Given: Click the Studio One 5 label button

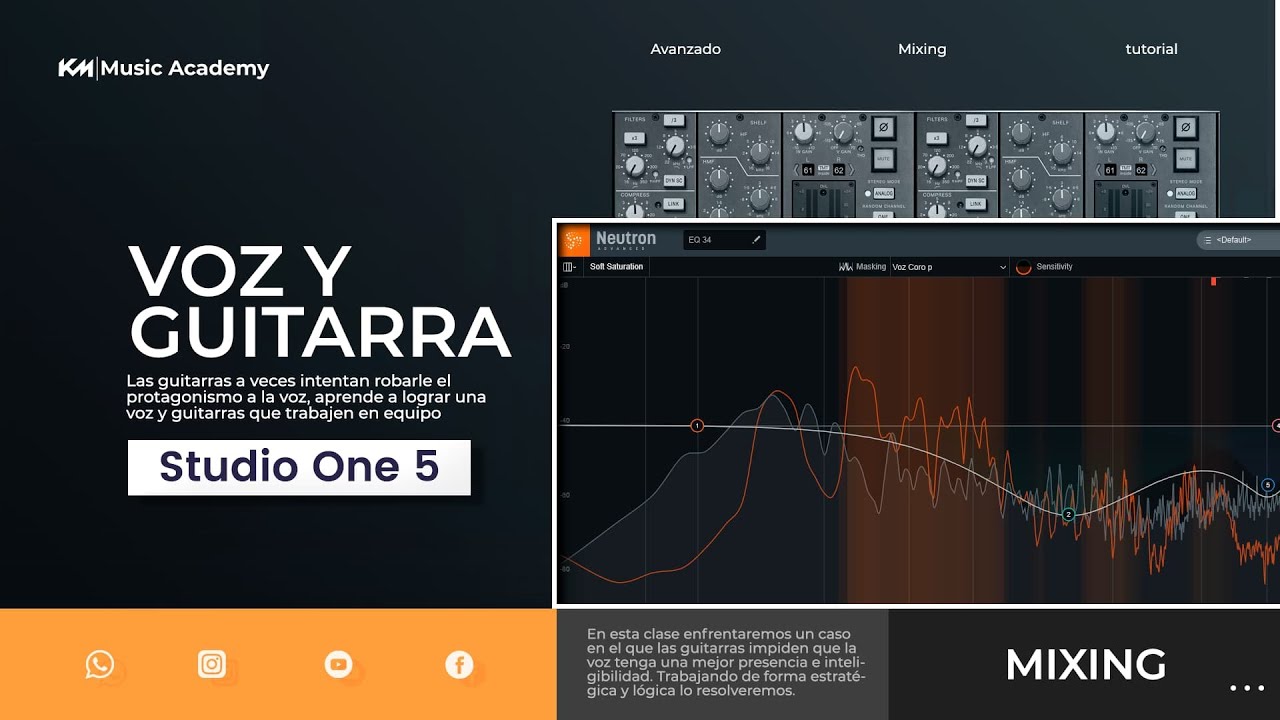Looking at the screenshot, I should pos(299,467).
